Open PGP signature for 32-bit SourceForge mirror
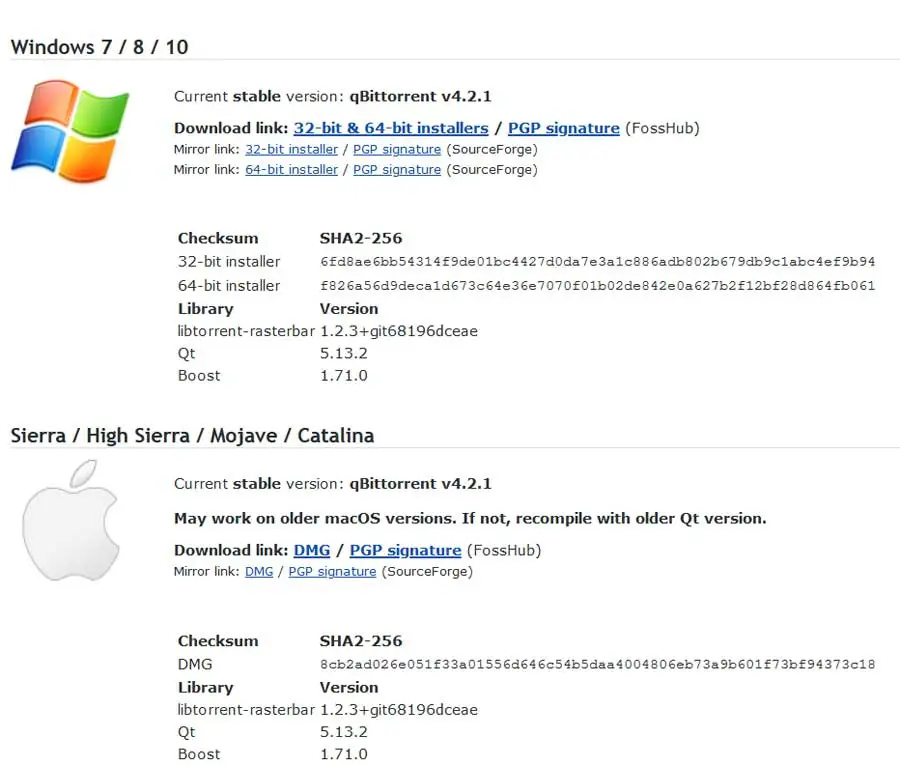The height and width of the screenshot is (766, 900). [397, 149]
